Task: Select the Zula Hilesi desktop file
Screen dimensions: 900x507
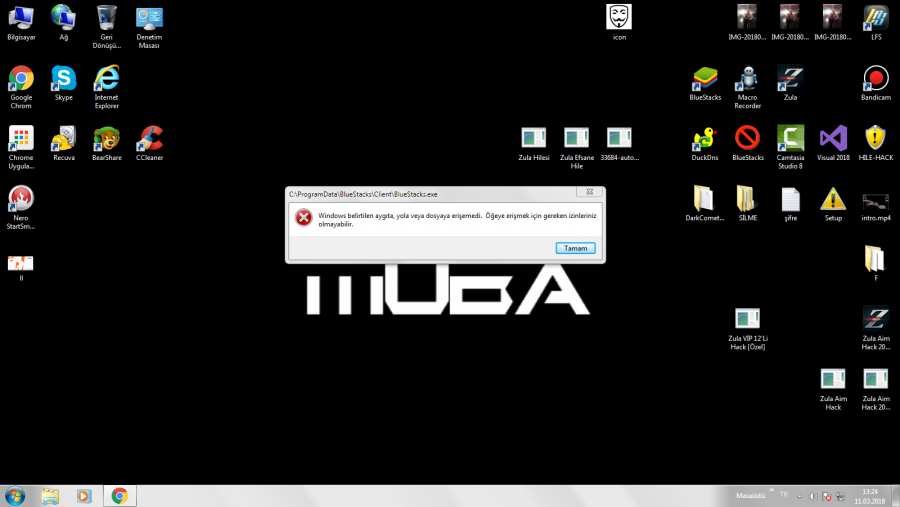Action: (534, 144)
